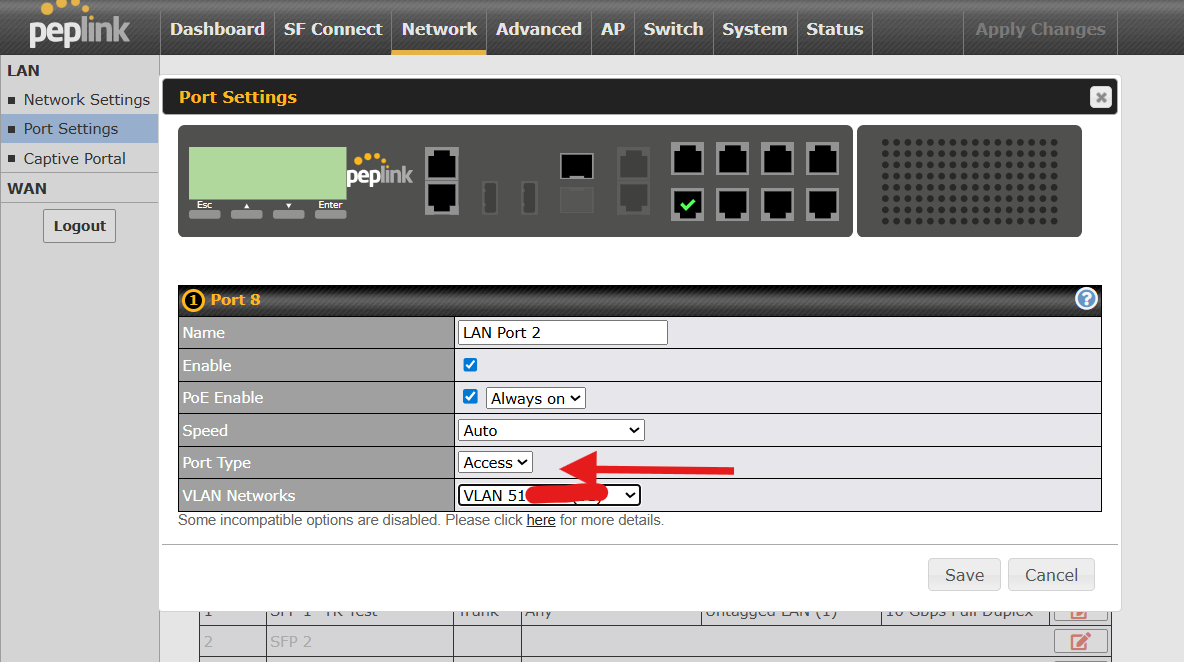Screen dimensions: 1184x662
Task: Expand the Port Type Access dropdown
Action: click(496, 462)
